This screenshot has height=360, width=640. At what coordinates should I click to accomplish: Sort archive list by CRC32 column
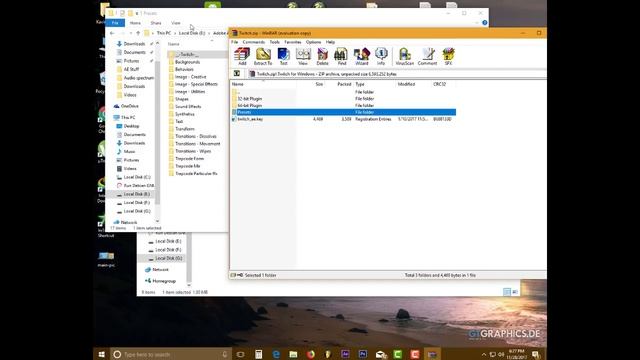coord(439,84)
